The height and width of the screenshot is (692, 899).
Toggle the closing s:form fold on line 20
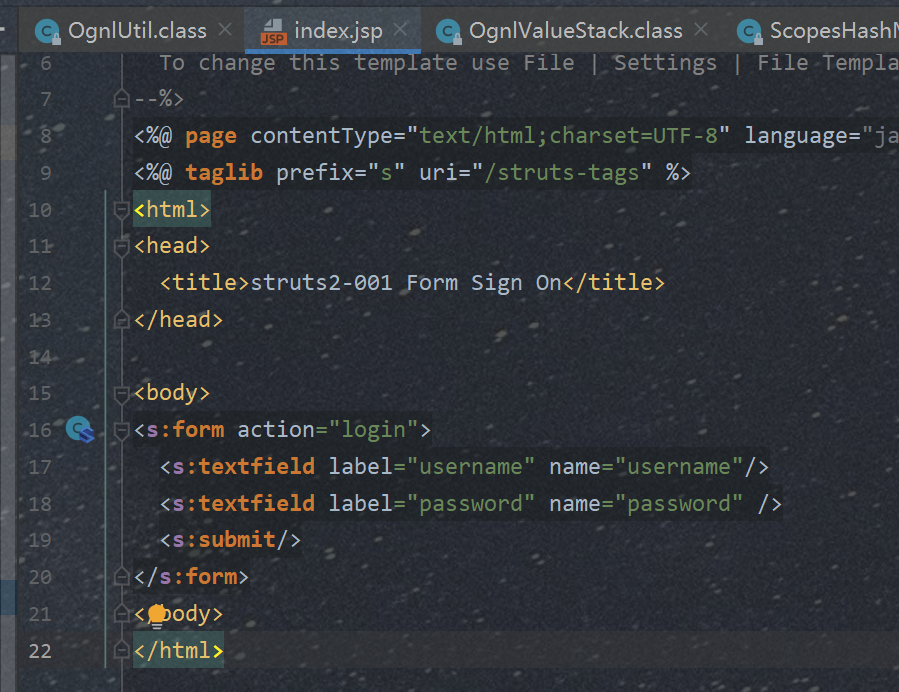pos(122,576)
